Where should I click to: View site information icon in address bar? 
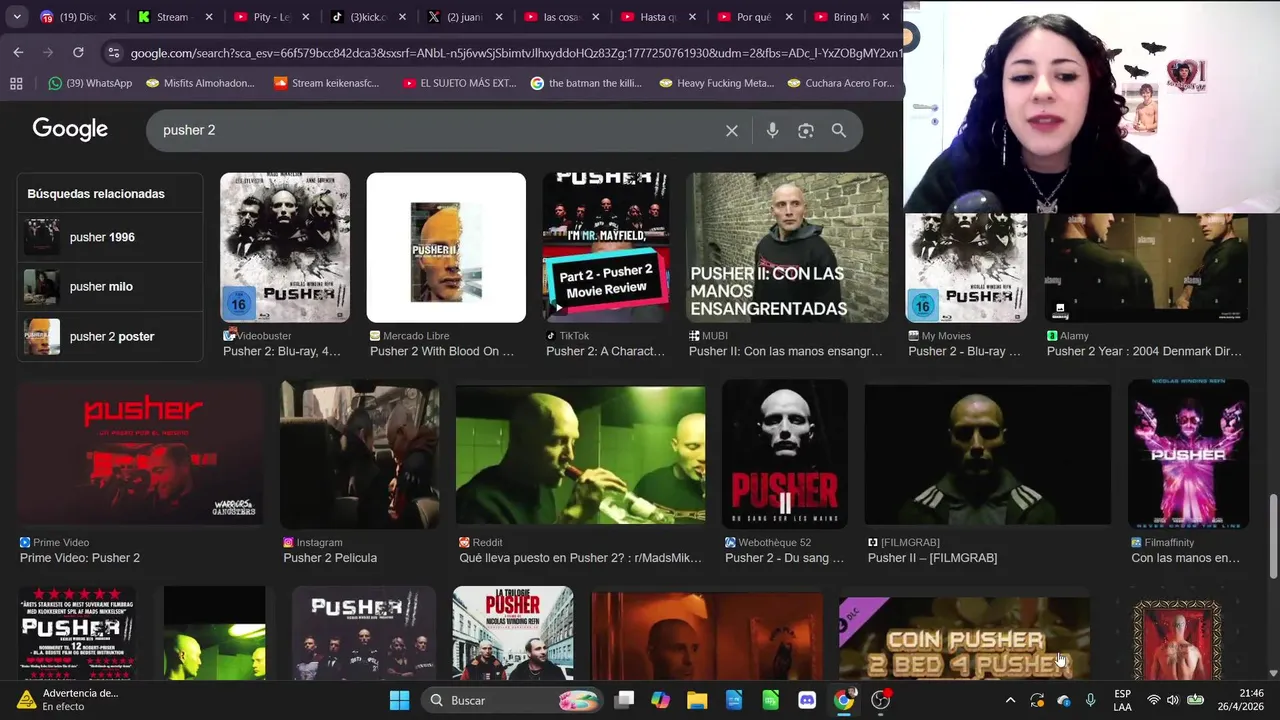pyautogui.click(x=113, y=53)
